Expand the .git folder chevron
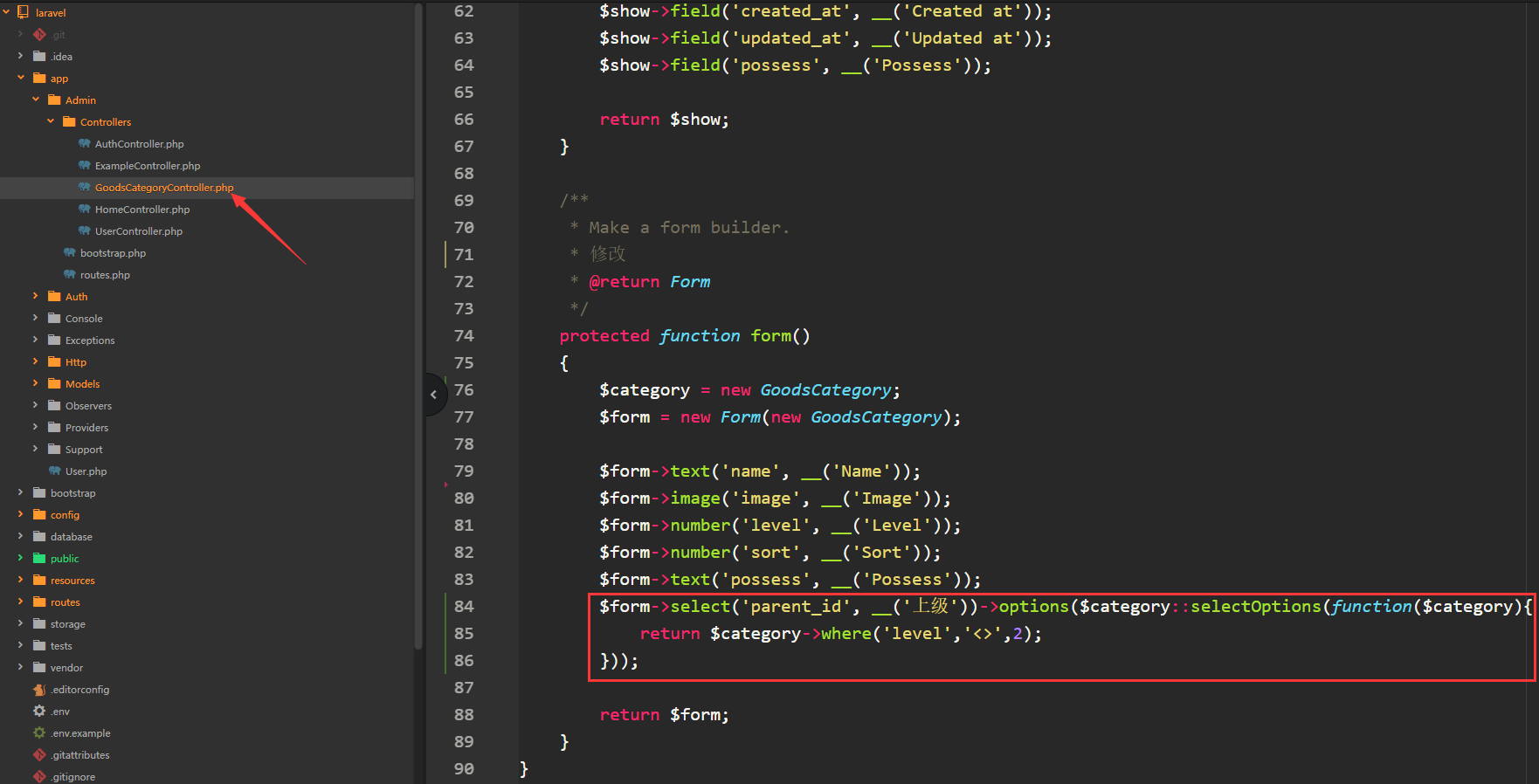This screenshot has width=1539, height=784. [20, 34]
